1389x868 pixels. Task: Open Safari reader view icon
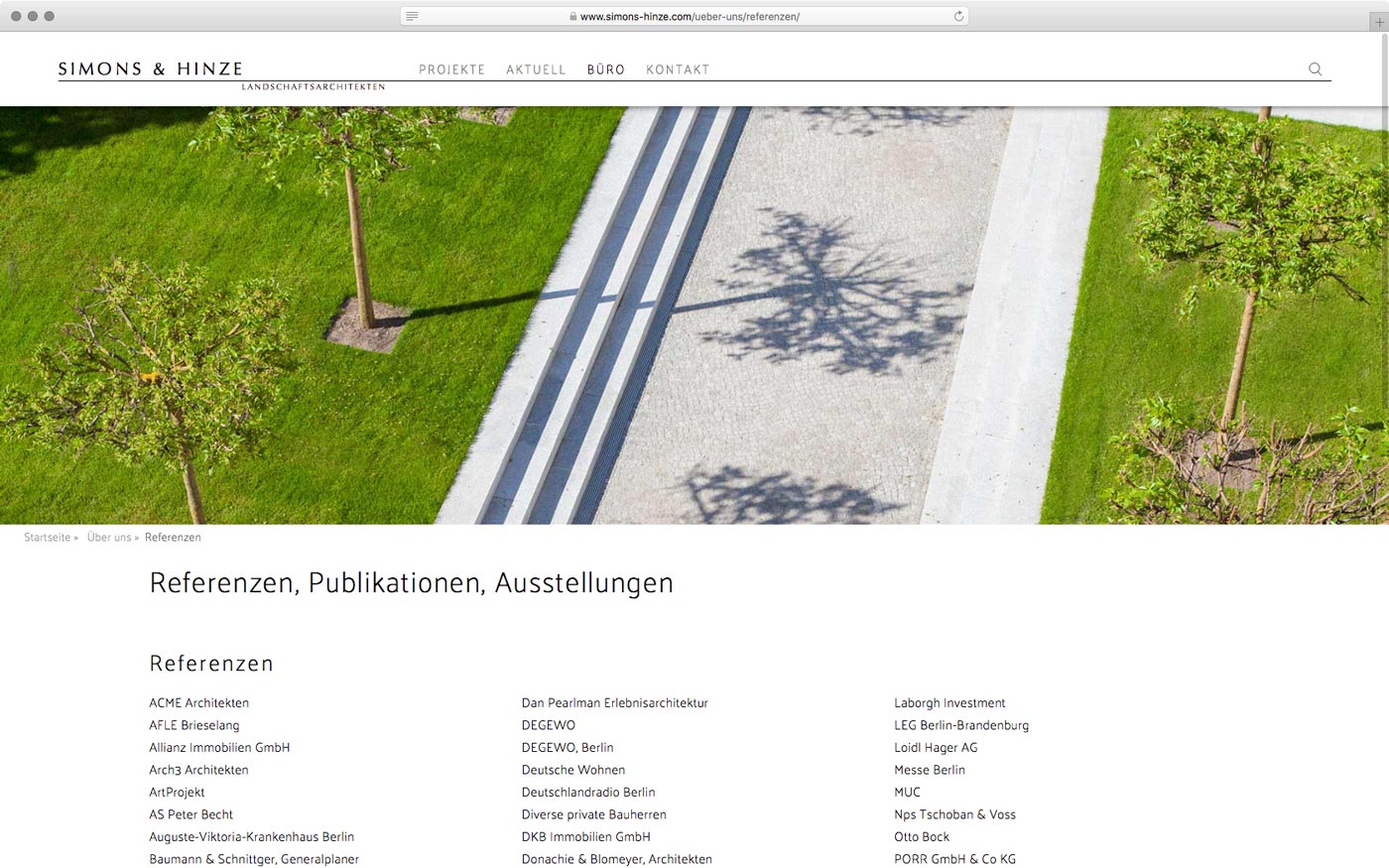pos(412,16)
